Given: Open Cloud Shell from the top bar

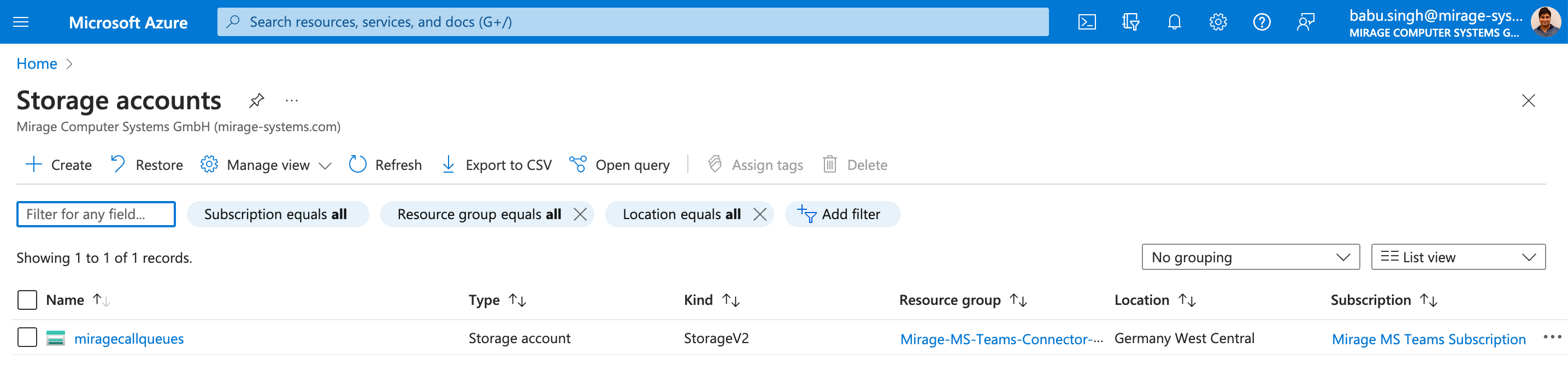Looking at the screenshot, I should (x=1087, y=22).
